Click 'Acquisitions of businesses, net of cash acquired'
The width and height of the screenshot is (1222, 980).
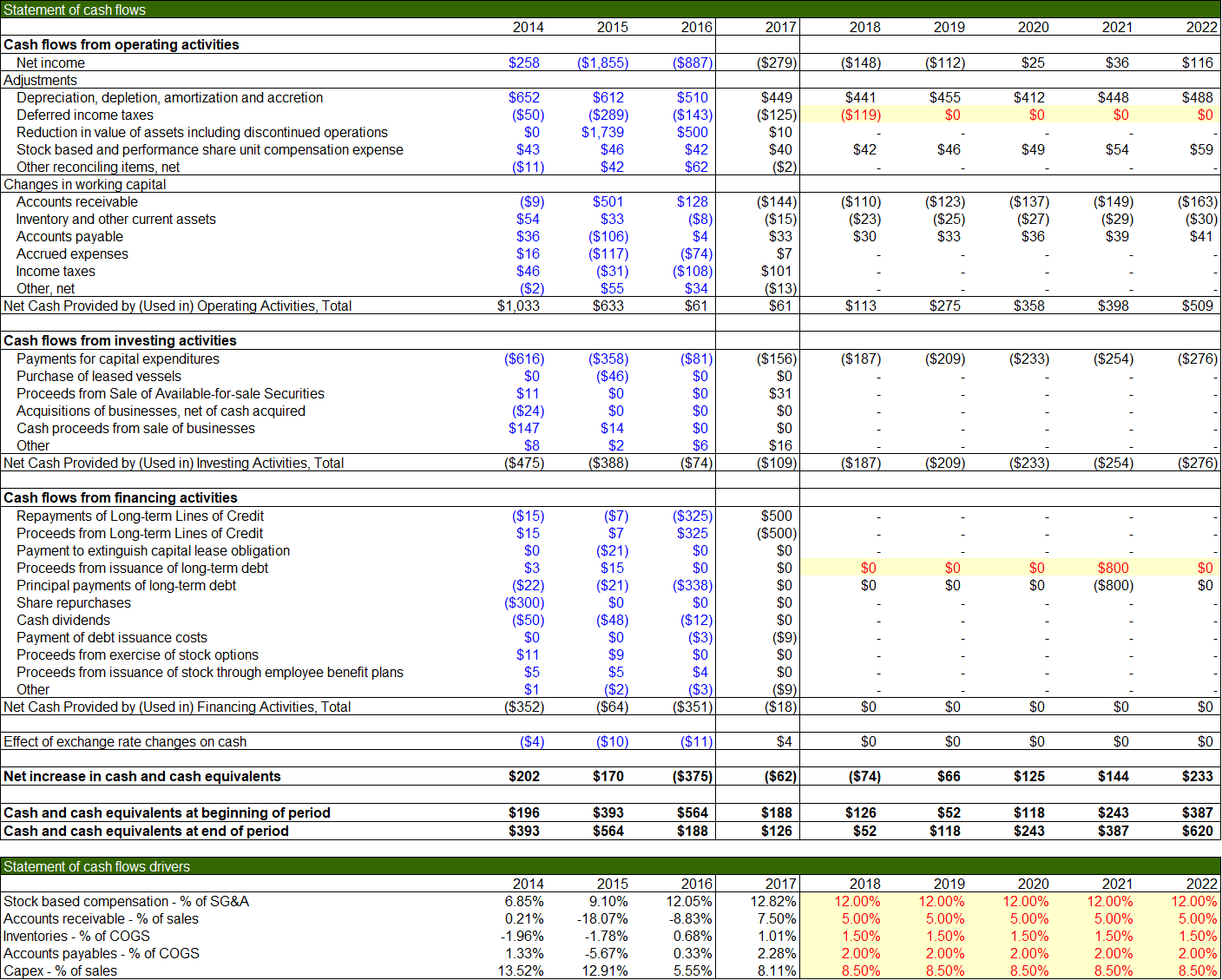tap(161, 411)
